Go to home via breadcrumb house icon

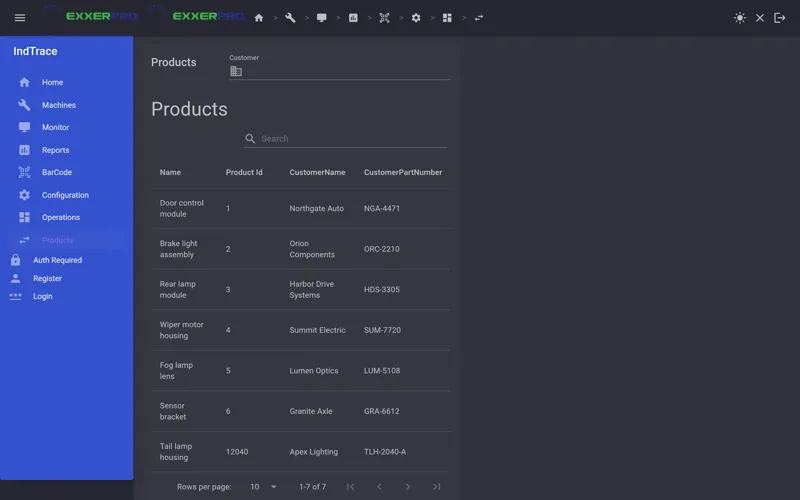259,18
